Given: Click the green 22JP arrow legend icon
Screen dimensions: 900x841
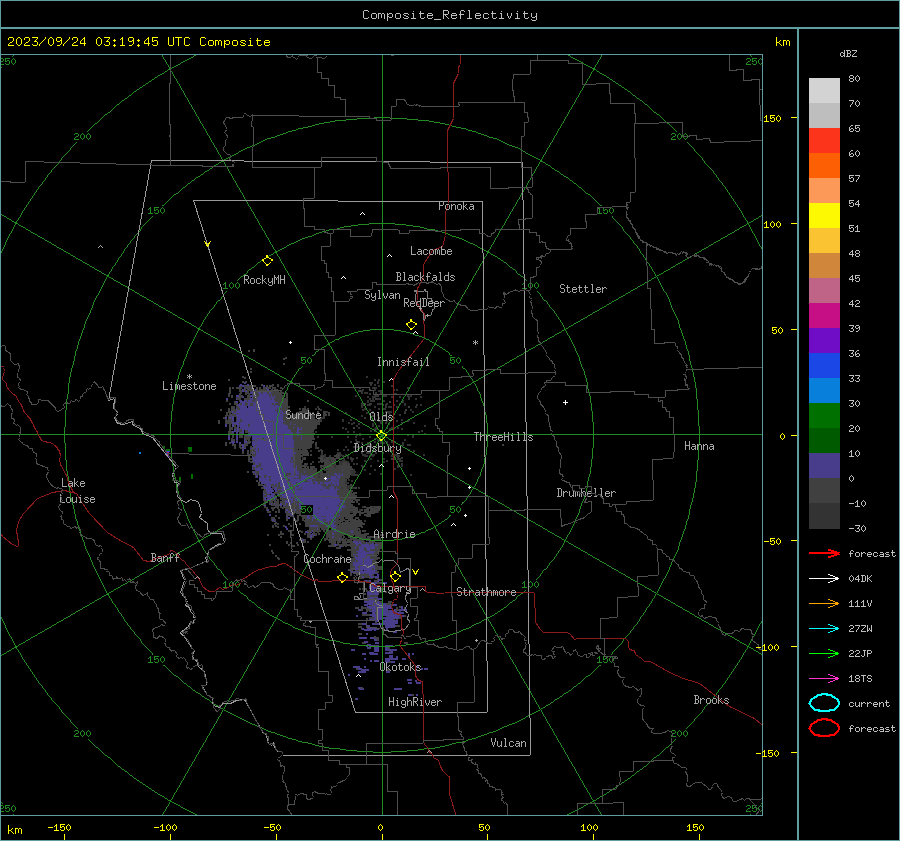Looking at the screenshot, I should [x=824, y=653].
